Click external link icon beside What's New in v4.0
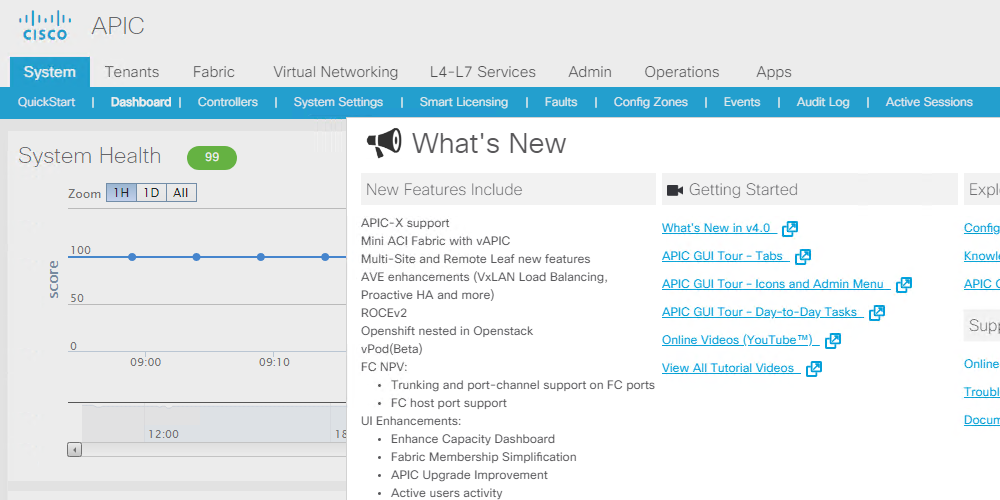This screenshot has height=500, width=1000. pyautogui.click(x=790, y=229)
